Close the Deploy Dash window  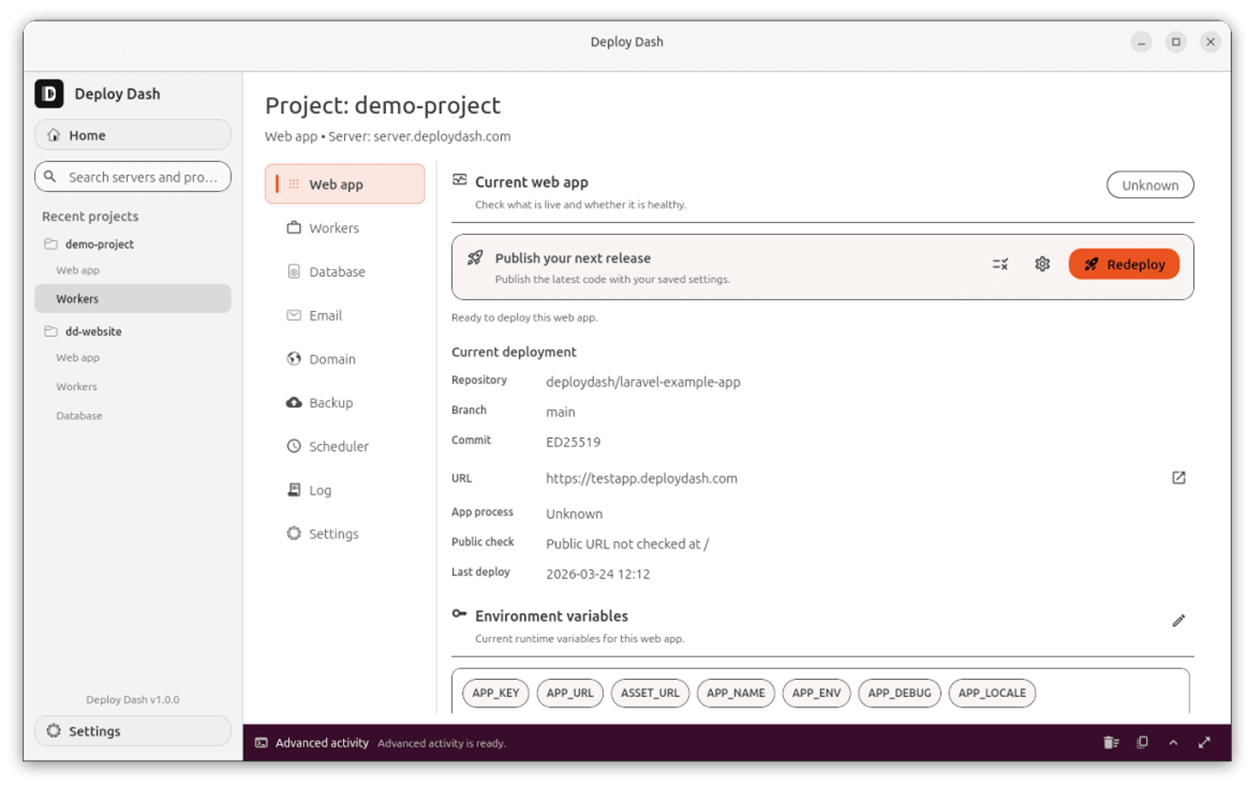[1210, 42]
